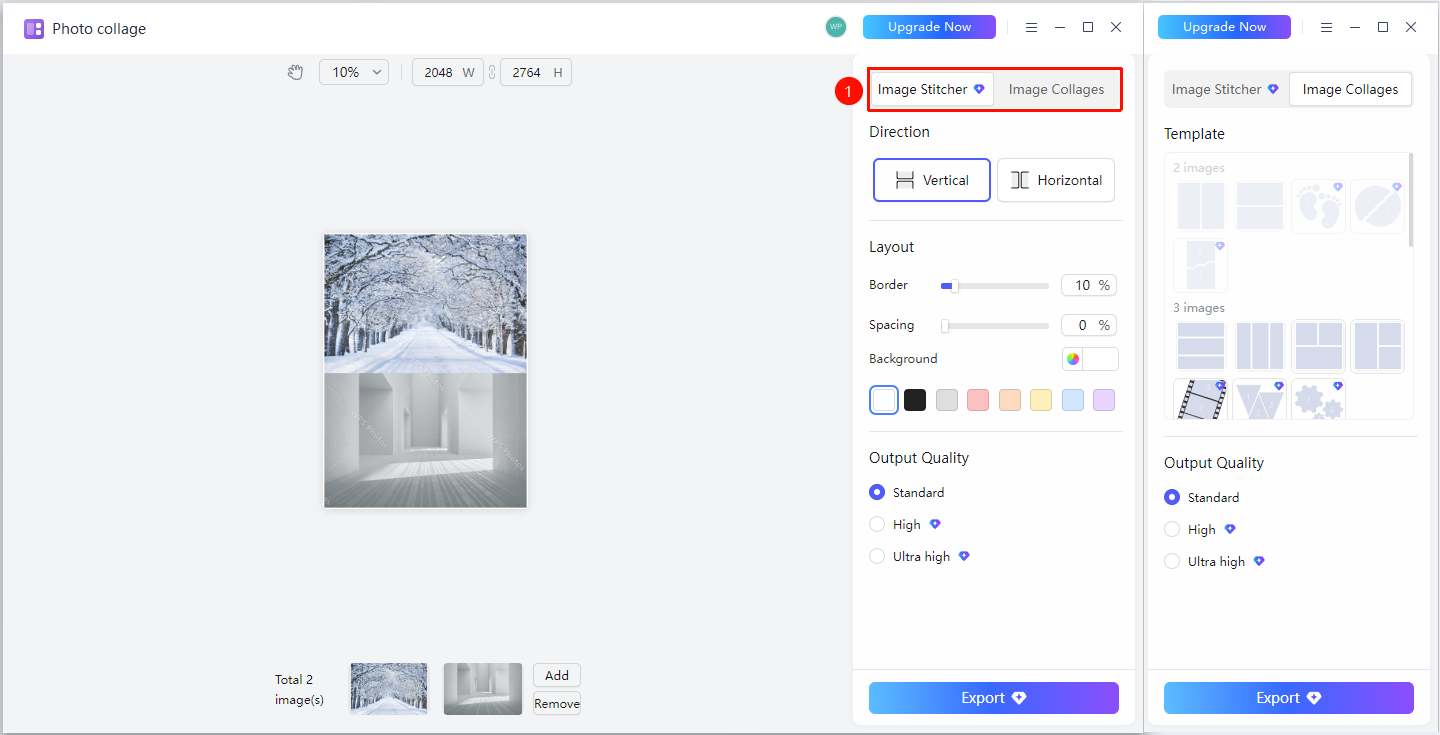This screenshot has height=735, width=1440.
Task: Click the aspect ratio link icon between W and H
Action: tap(492, 72)
